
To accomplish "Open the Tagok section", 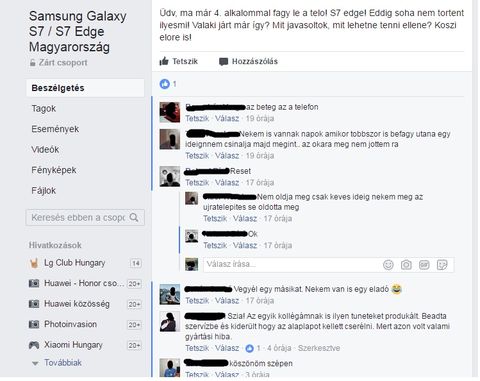I will 44,109.
